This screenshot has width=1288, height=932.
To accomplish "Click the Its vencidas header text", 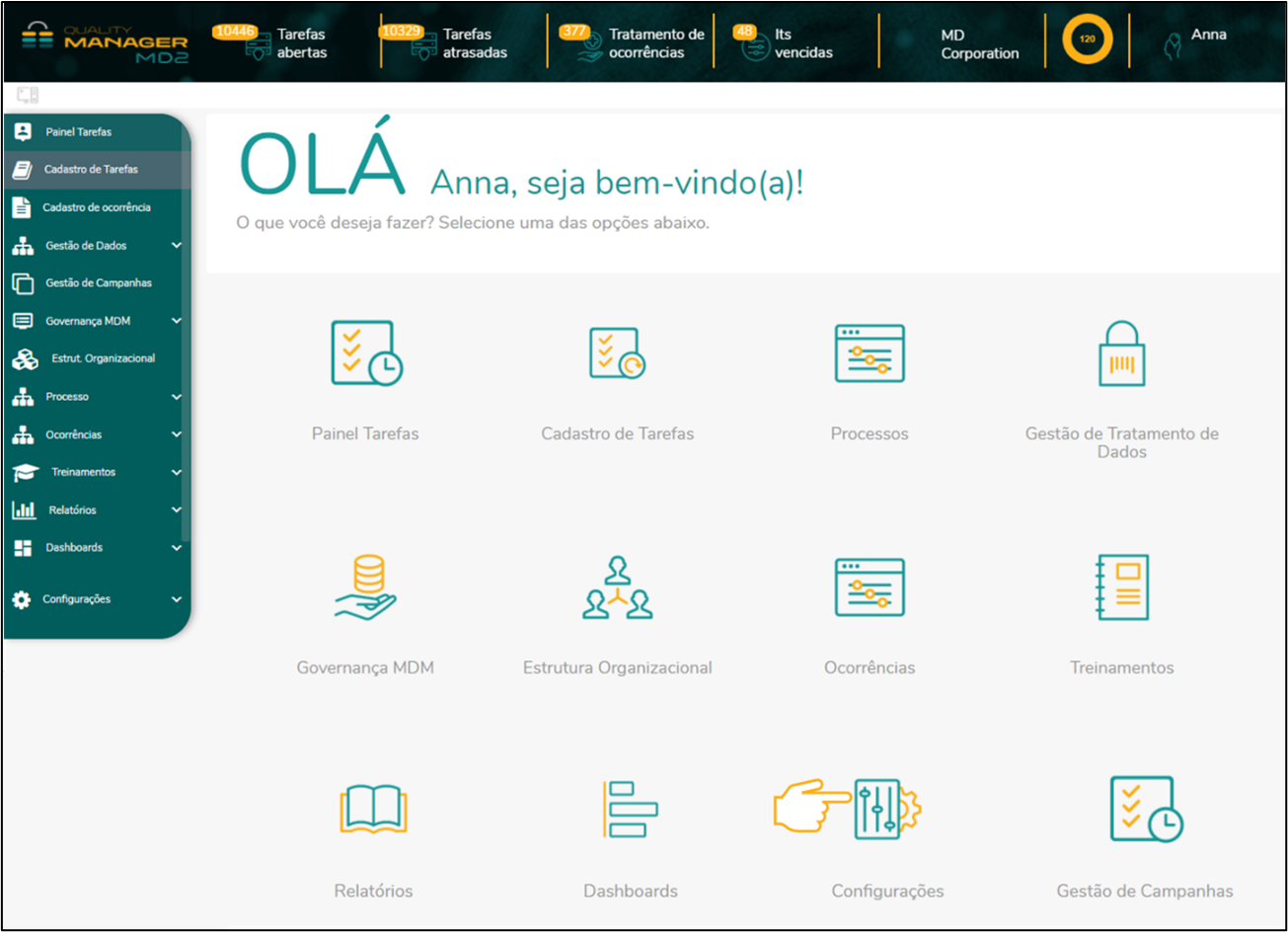I will [x=803, y=43].
